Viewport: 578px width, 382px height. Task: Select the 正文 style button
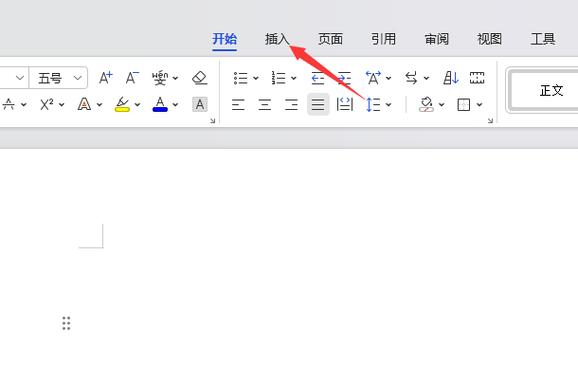coord(544,90)
